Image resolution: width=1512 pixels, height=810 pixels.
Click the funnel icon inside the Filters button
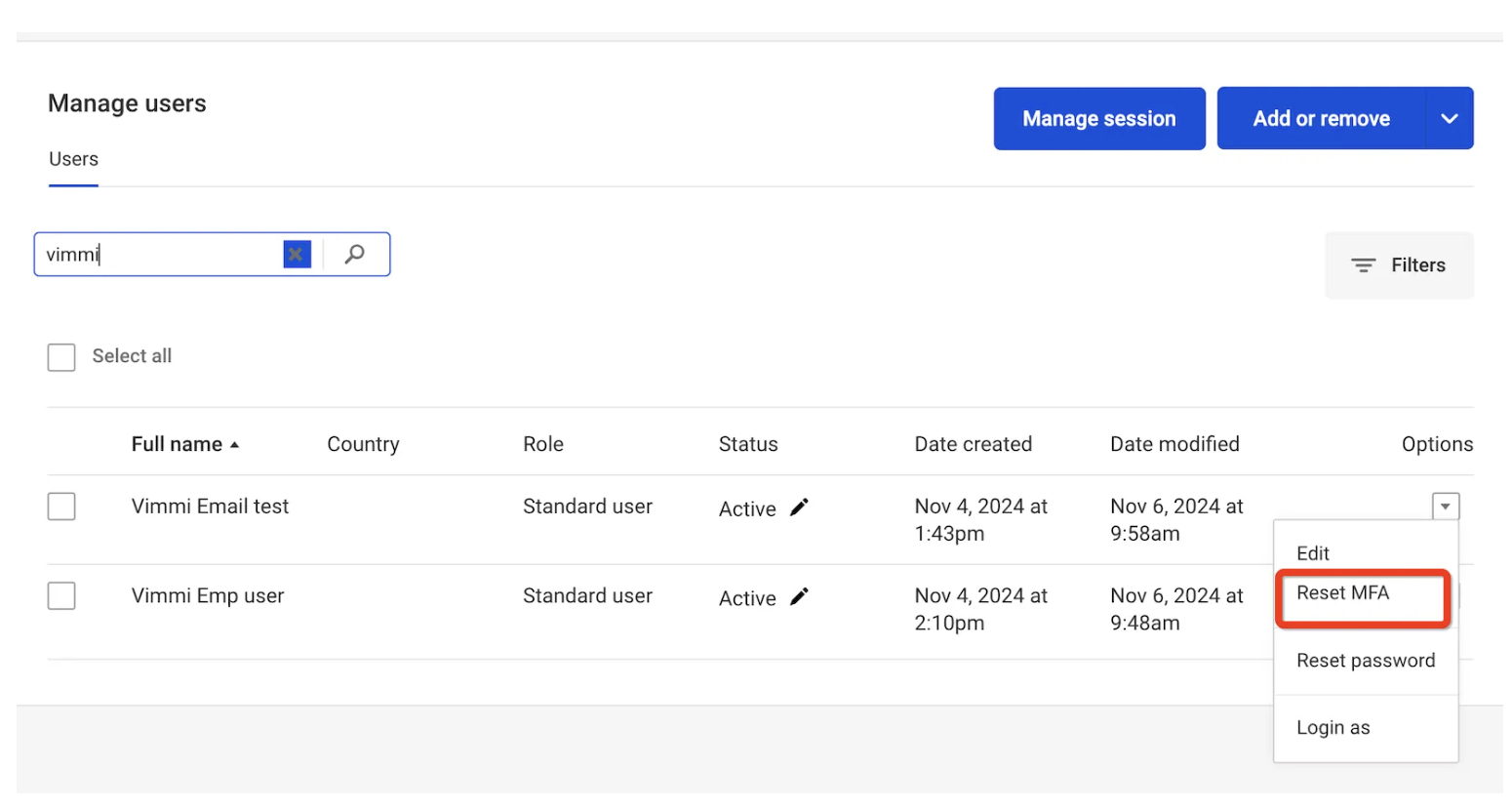pos(1363,264)
